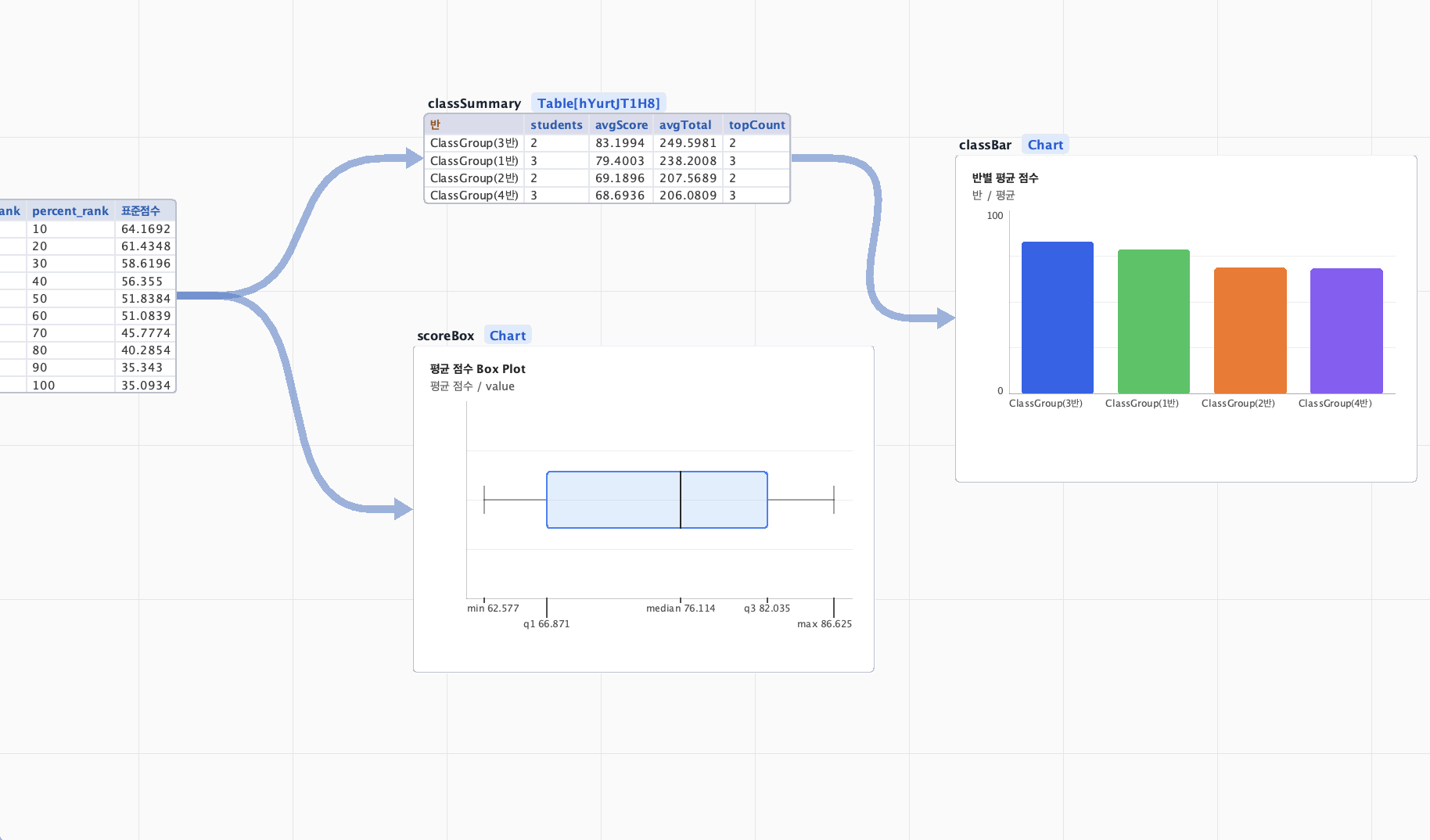Click the 표준점수 value 64.1692
Viewport: 1430px width, 840px height.
tap(146, 229)
